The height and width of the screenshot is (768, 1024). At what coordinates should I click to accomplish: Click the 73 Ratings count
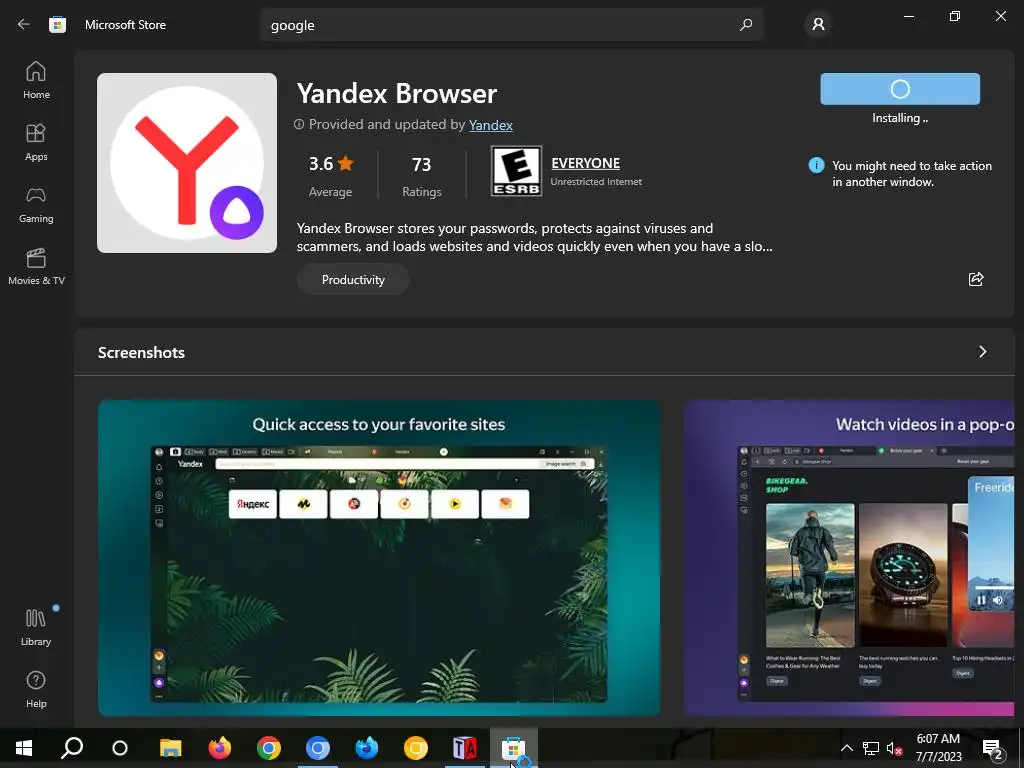click(x=421, y=175)
